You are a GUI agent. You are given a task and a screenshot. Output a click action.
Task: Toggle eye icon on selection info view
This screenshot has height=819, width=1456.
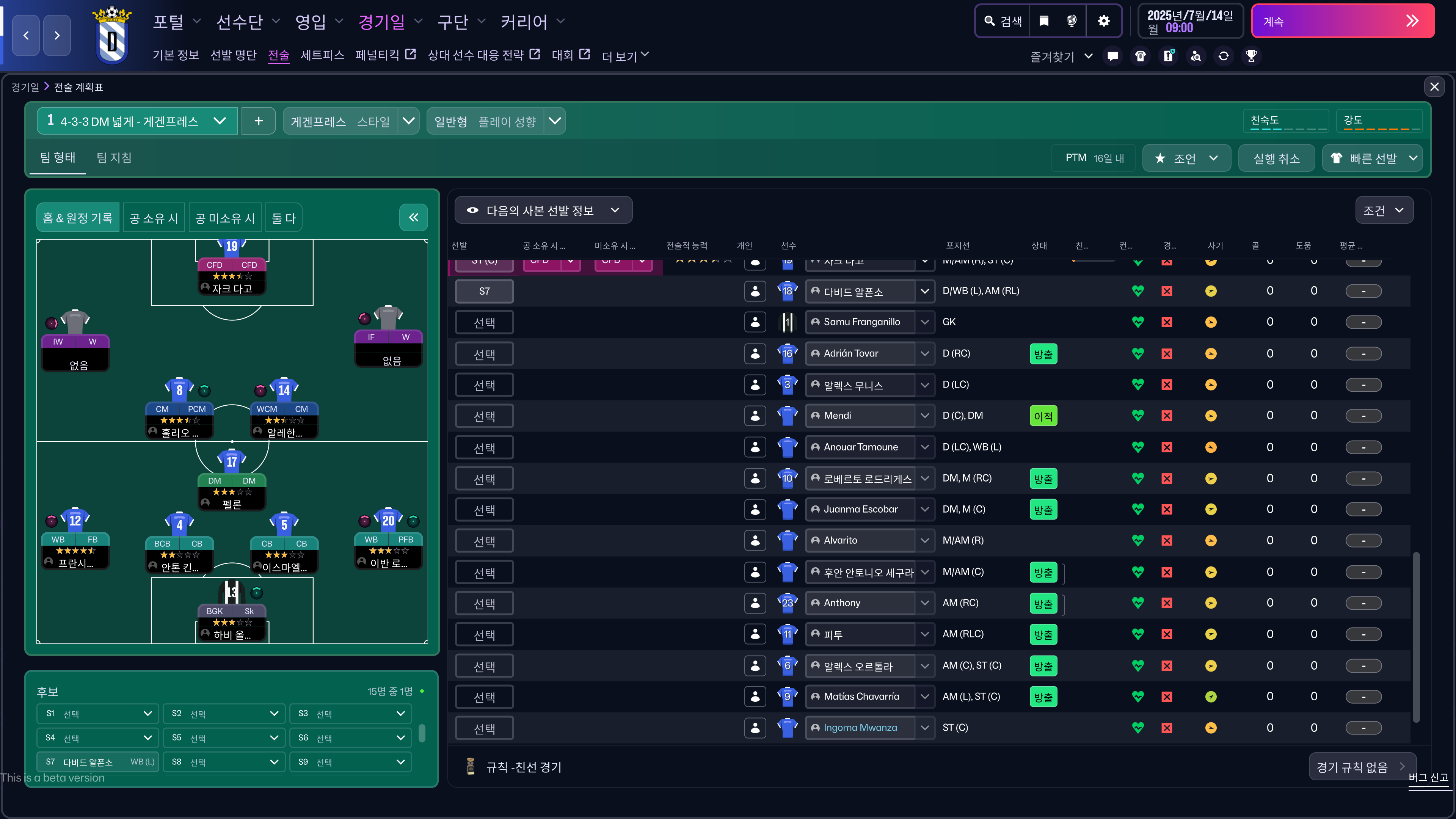pyautogui.click(x=472, y=210)
